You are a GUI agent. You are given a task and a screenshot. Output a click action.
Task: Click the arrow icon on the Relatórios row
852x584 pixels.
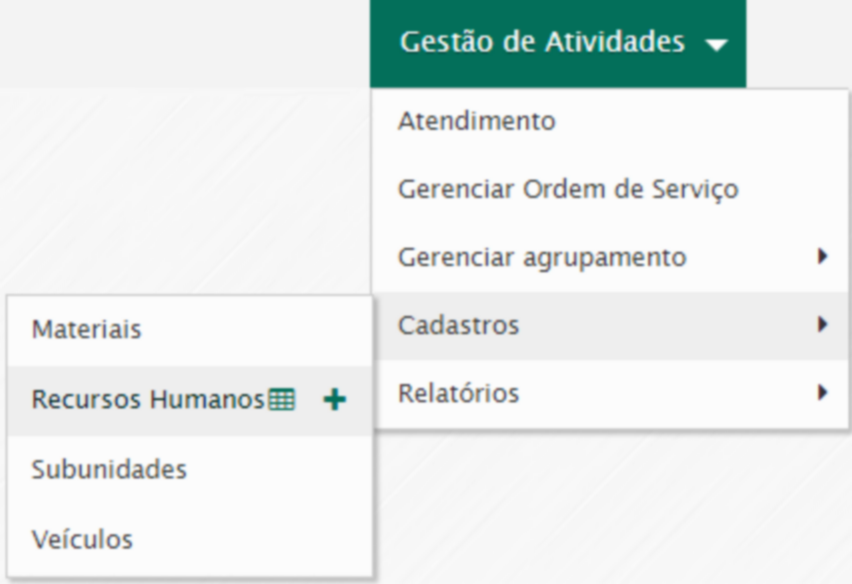tap(822, 392)
